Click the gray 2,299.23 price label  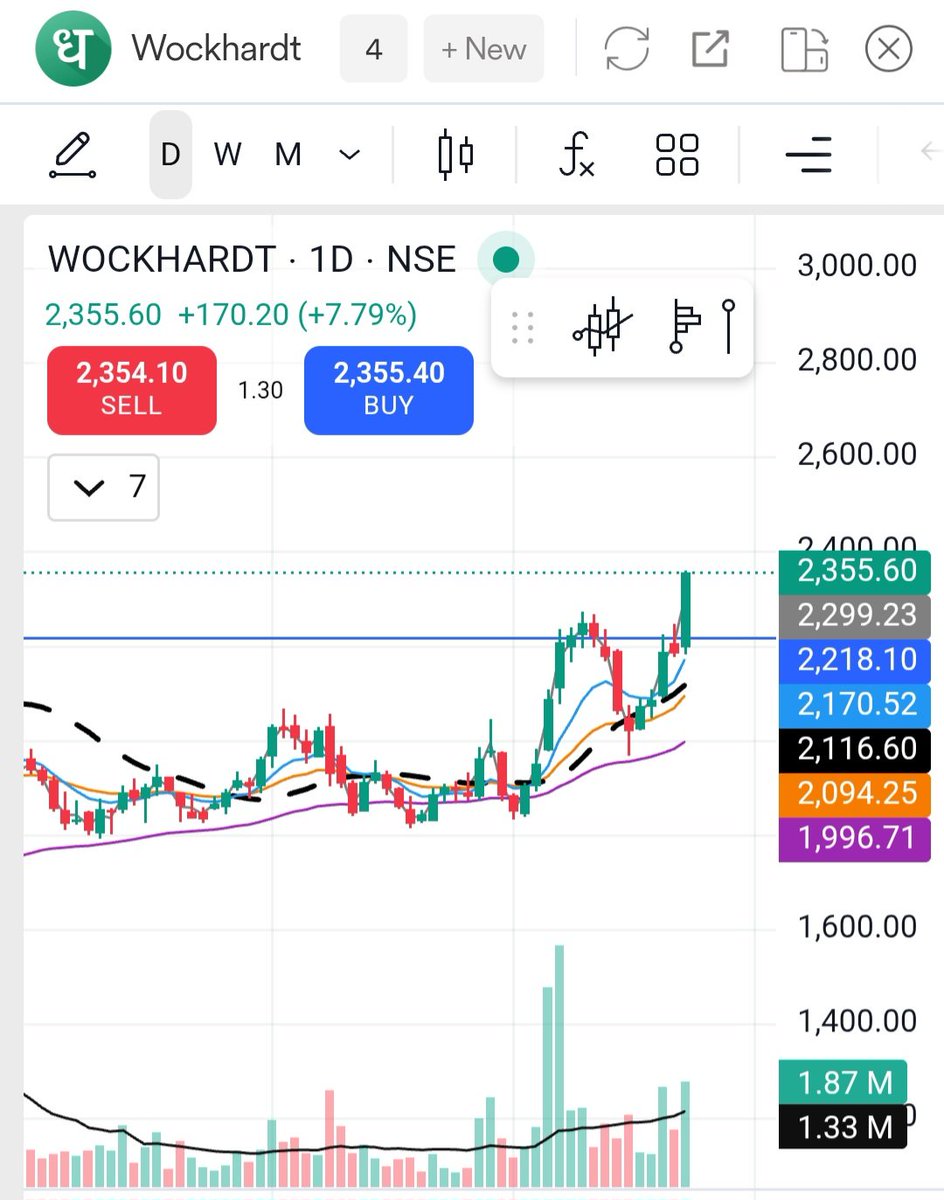[x=855, y=615]
